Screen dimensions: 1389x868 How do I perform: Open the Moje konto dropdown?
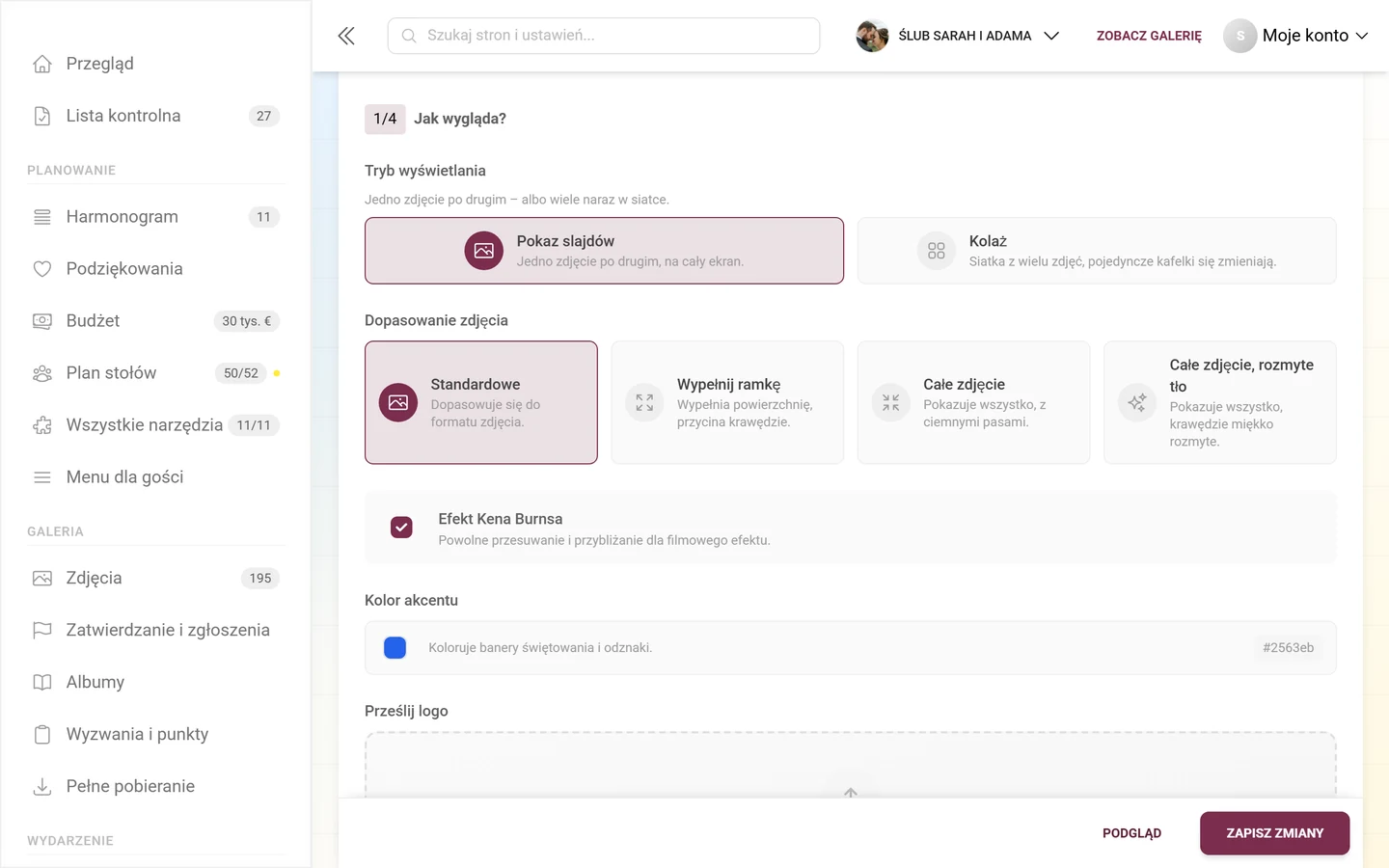(x=1296, y=36)
